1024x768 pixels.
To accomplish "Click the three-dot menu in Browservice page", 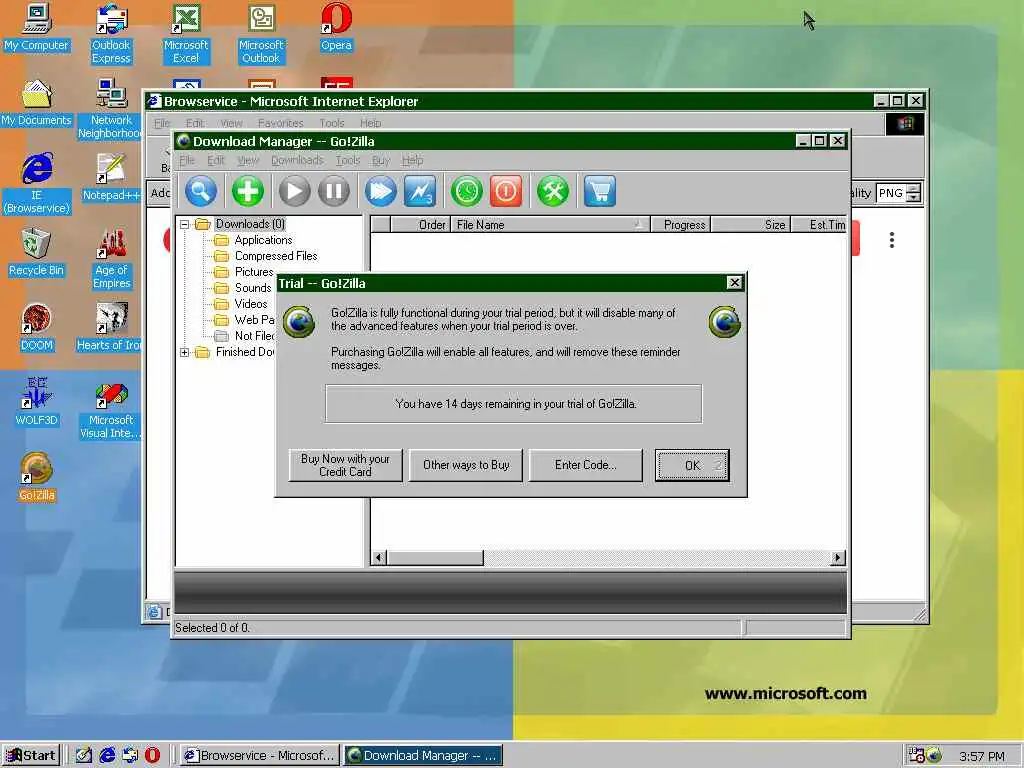I will (891, 240).
